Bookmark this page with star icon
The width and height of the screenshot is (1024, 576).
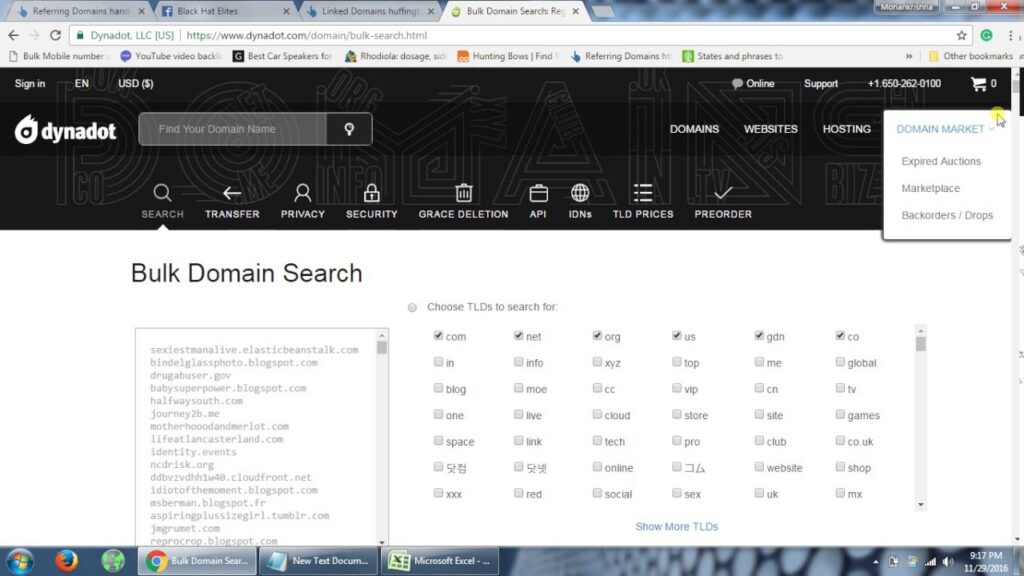[961, 35]
